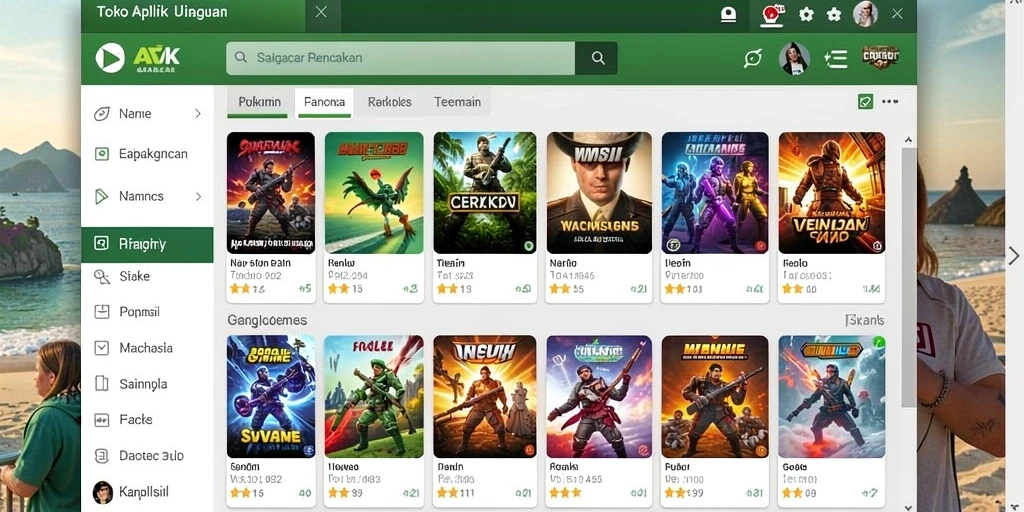Image resolution: width=1024 pixels, height=512 pixels.
Task: Select Eapakgncan in the sidebar
Action: pos(148,154)
